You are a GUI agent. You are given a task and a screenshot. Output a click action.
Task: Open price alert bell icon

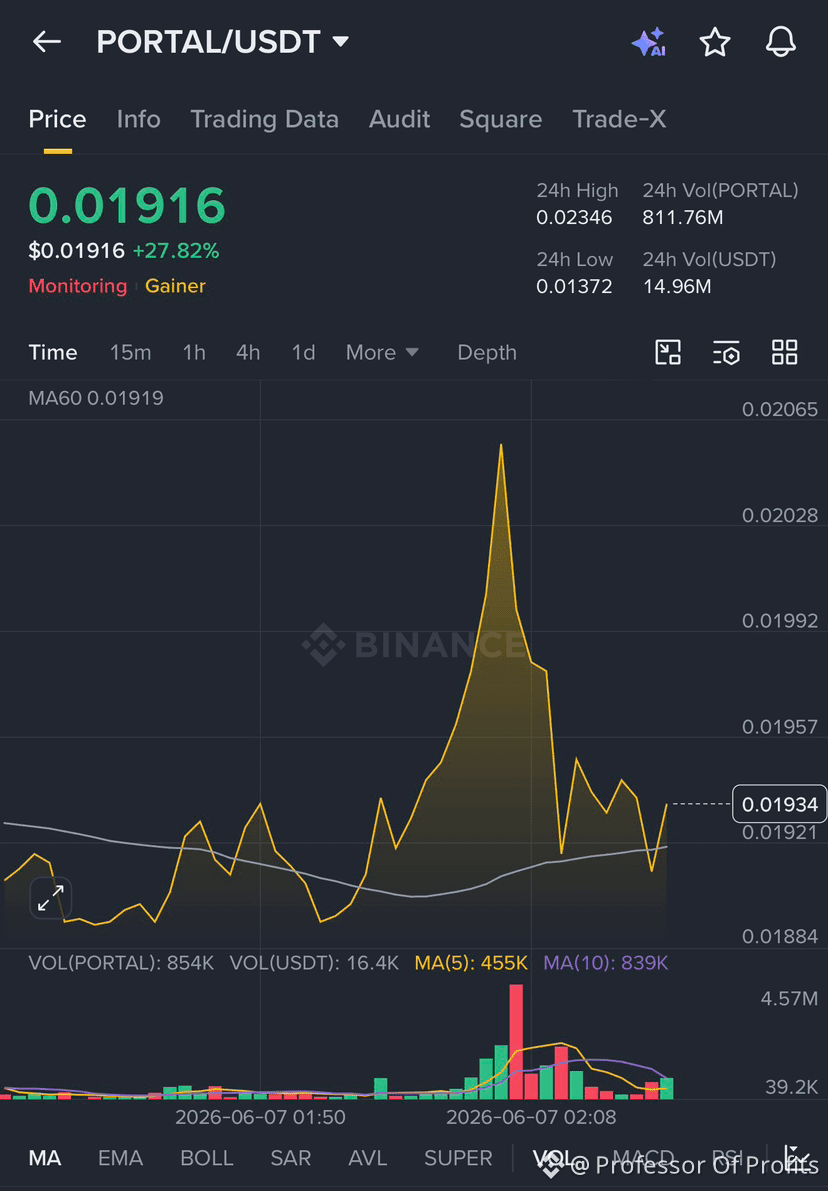click(x=780, y=42)
